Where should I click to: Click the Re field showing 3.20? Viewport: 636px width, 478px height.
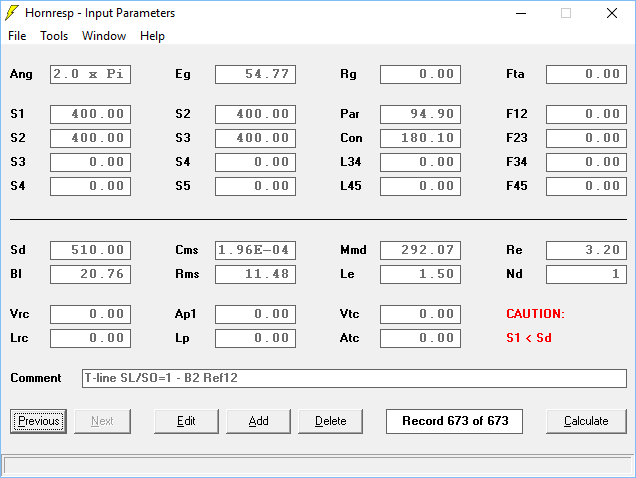[x=587, y=250]
